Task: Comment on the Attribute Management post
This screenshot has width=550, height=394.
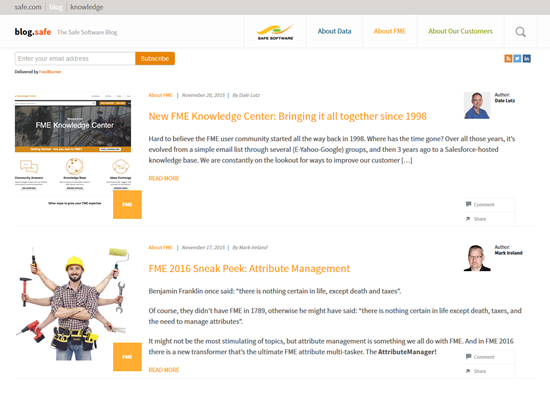Action: pos(480,357)
